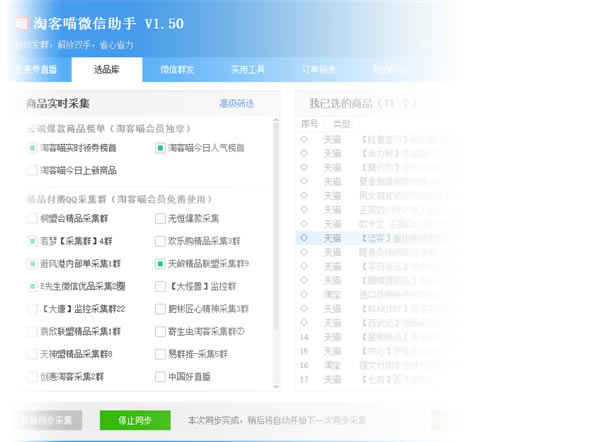
Task: Check 天神盟精品采集群8
Action: point(32,354)
